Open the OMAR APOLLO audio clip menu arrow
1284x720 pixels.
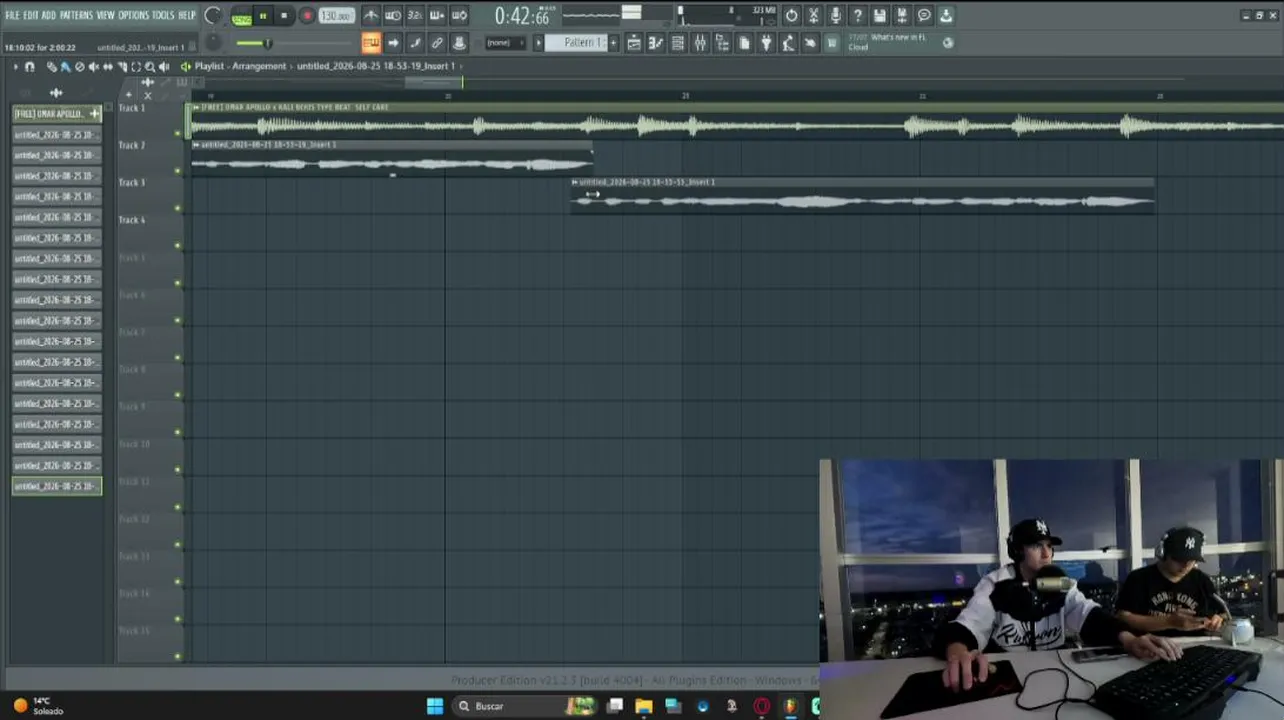[x=196, y=107]
